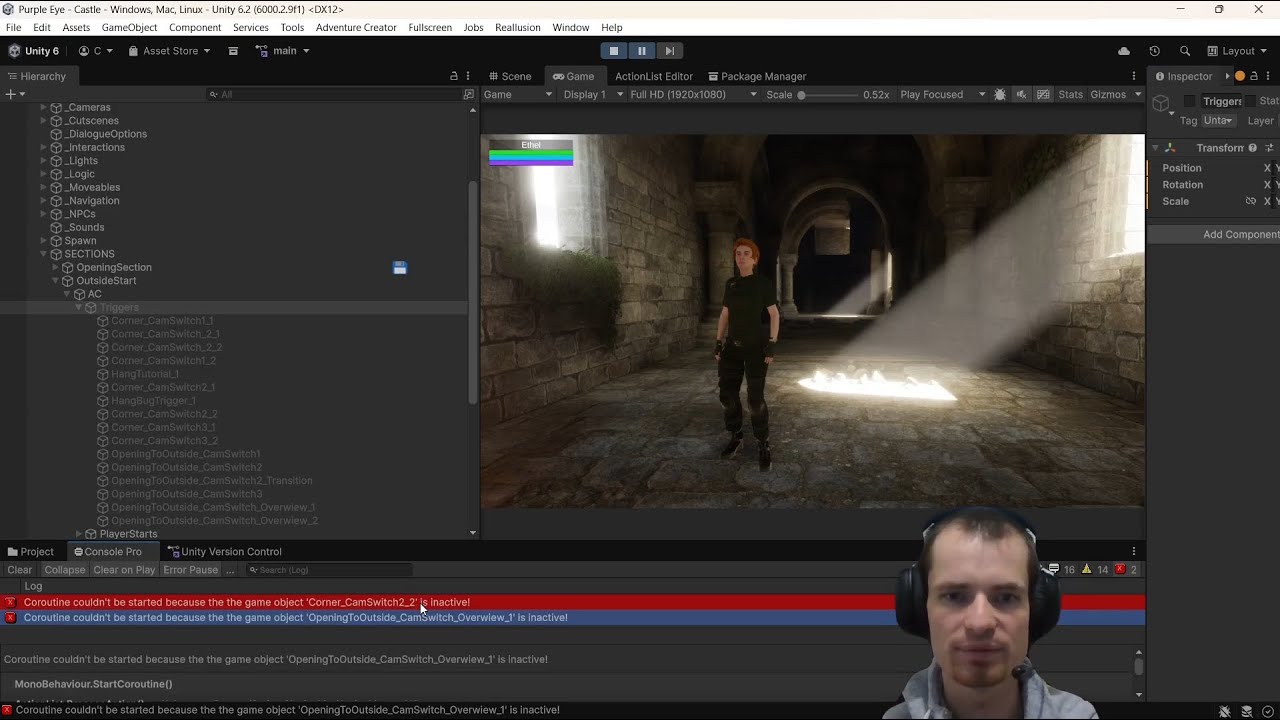This screenshot has height=720, width=1280.
Task: Click the Hierarchy search-by-type icon
Action: point(468,94)
